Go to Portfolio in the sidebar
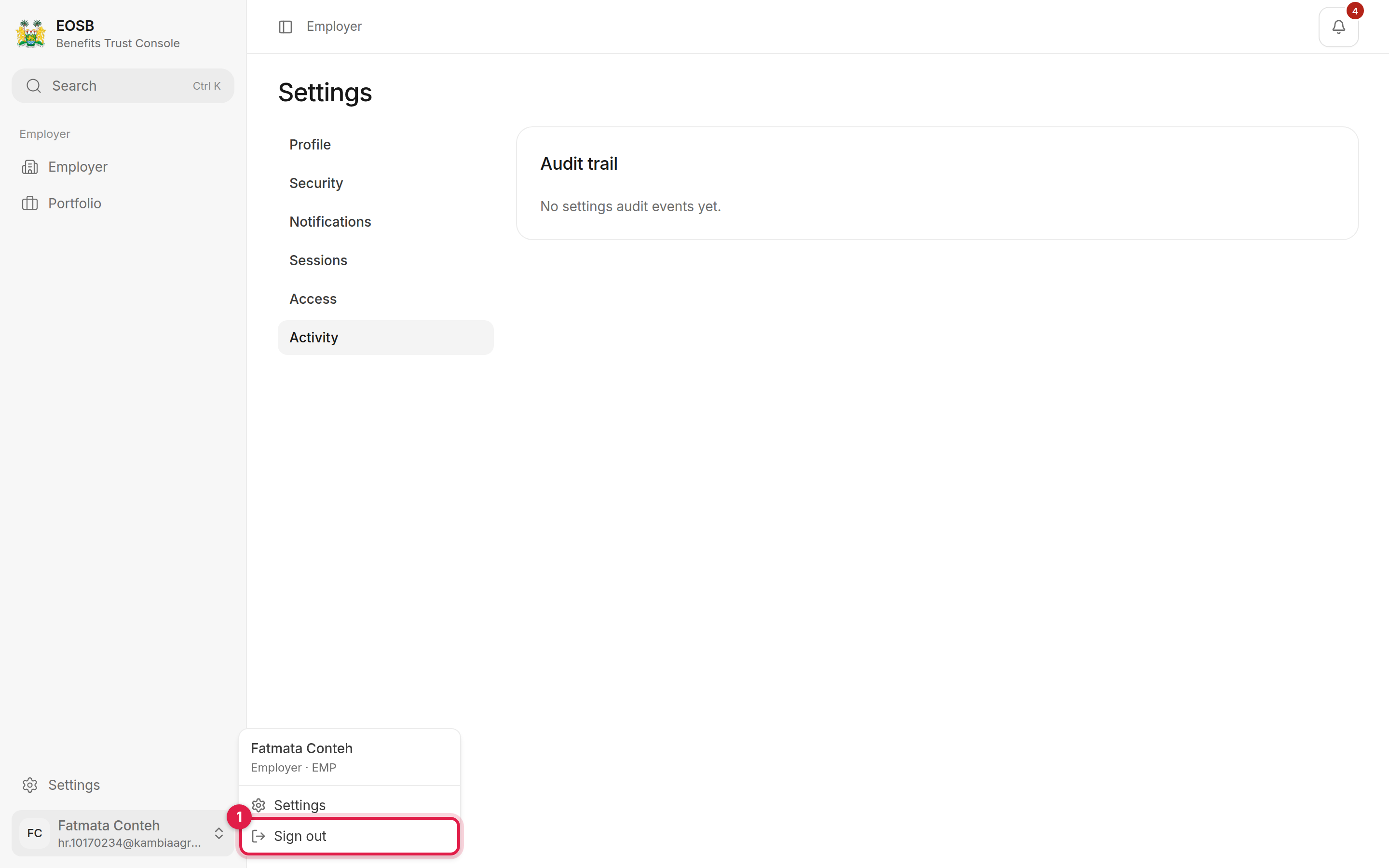 122,203
